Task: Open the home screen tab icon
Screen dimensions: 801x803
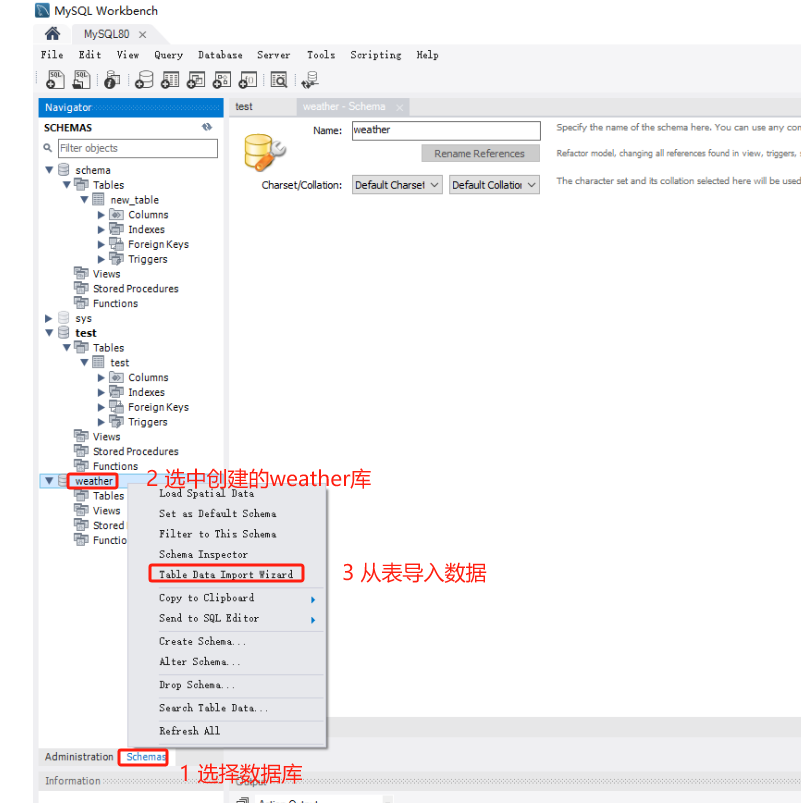Action: click(x=52, y=34)
